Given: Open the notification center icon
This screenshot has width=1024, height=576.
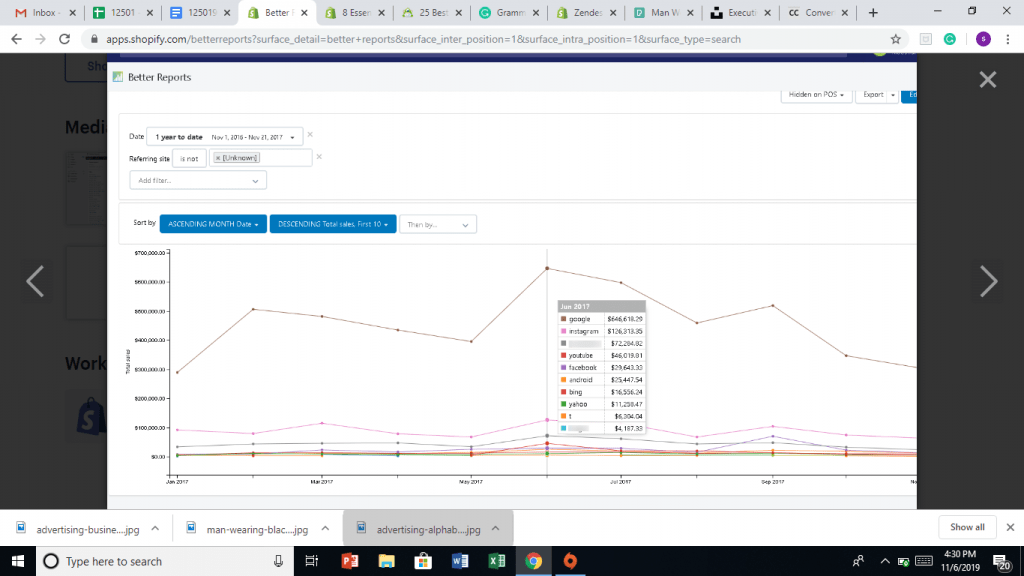Looking at the screenshot, I should (x=1002, y=561).
